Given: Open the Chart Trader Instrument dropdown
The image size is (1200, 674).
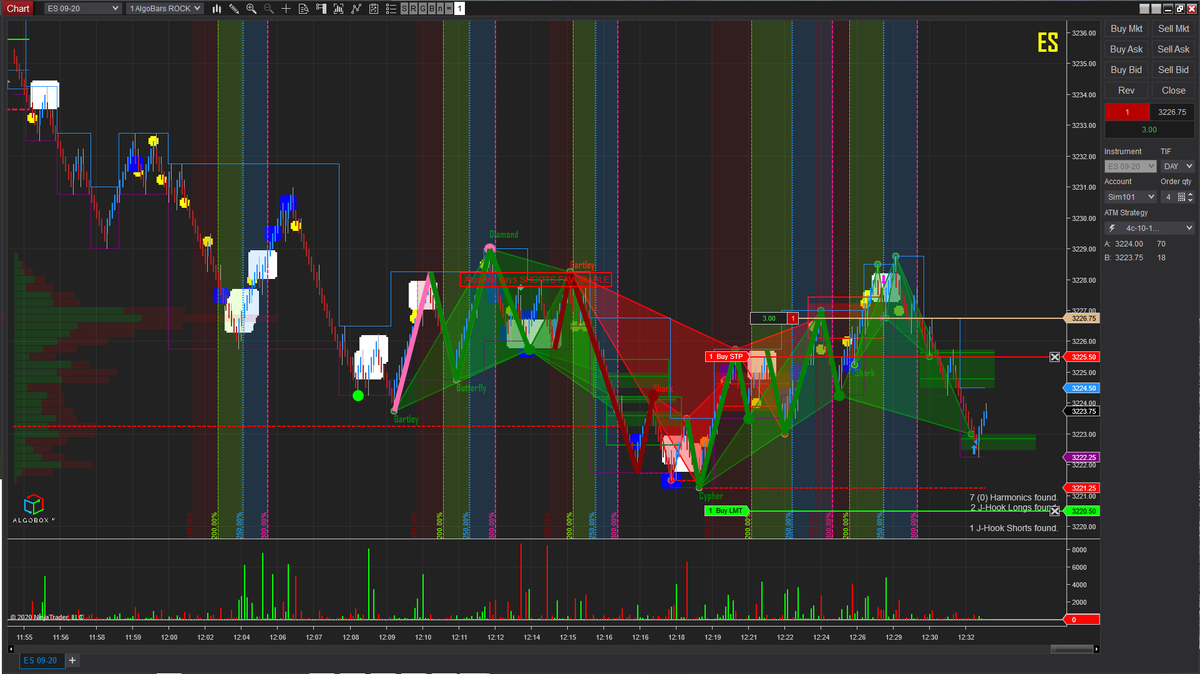Looking at the screenshot, I should click(x=1130, y=166).
